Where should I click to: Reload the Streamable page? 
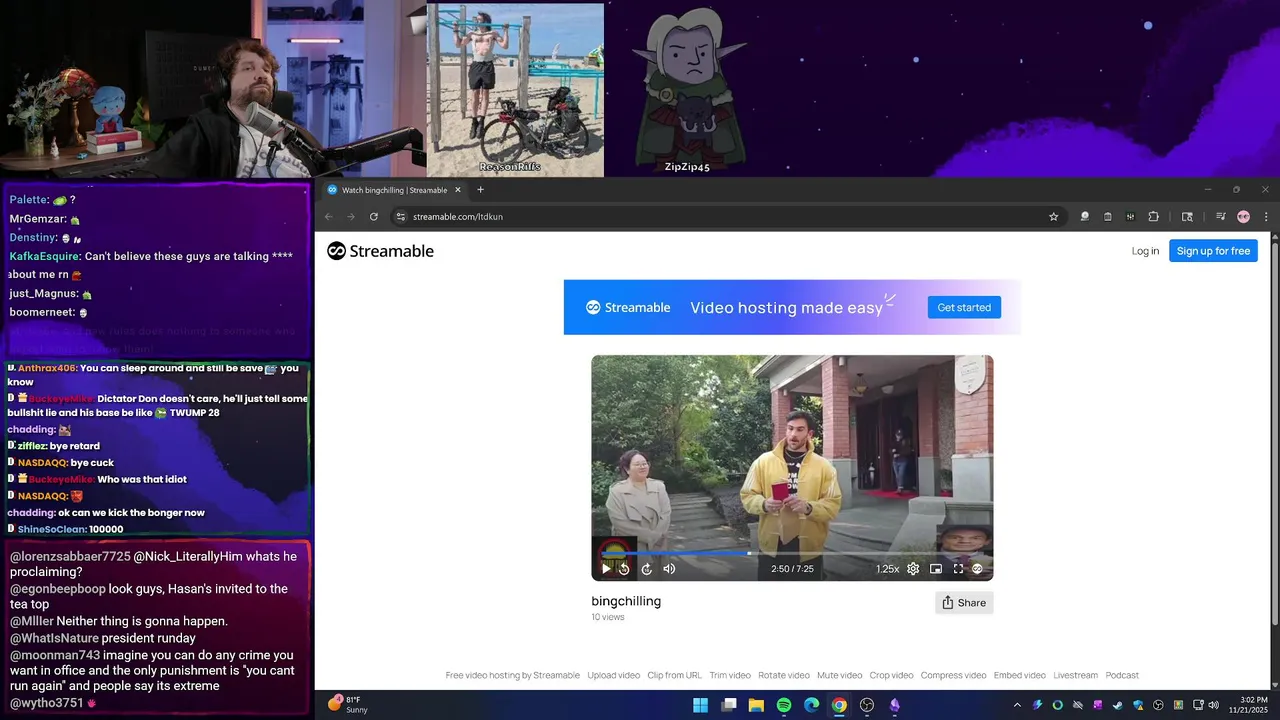374,216
